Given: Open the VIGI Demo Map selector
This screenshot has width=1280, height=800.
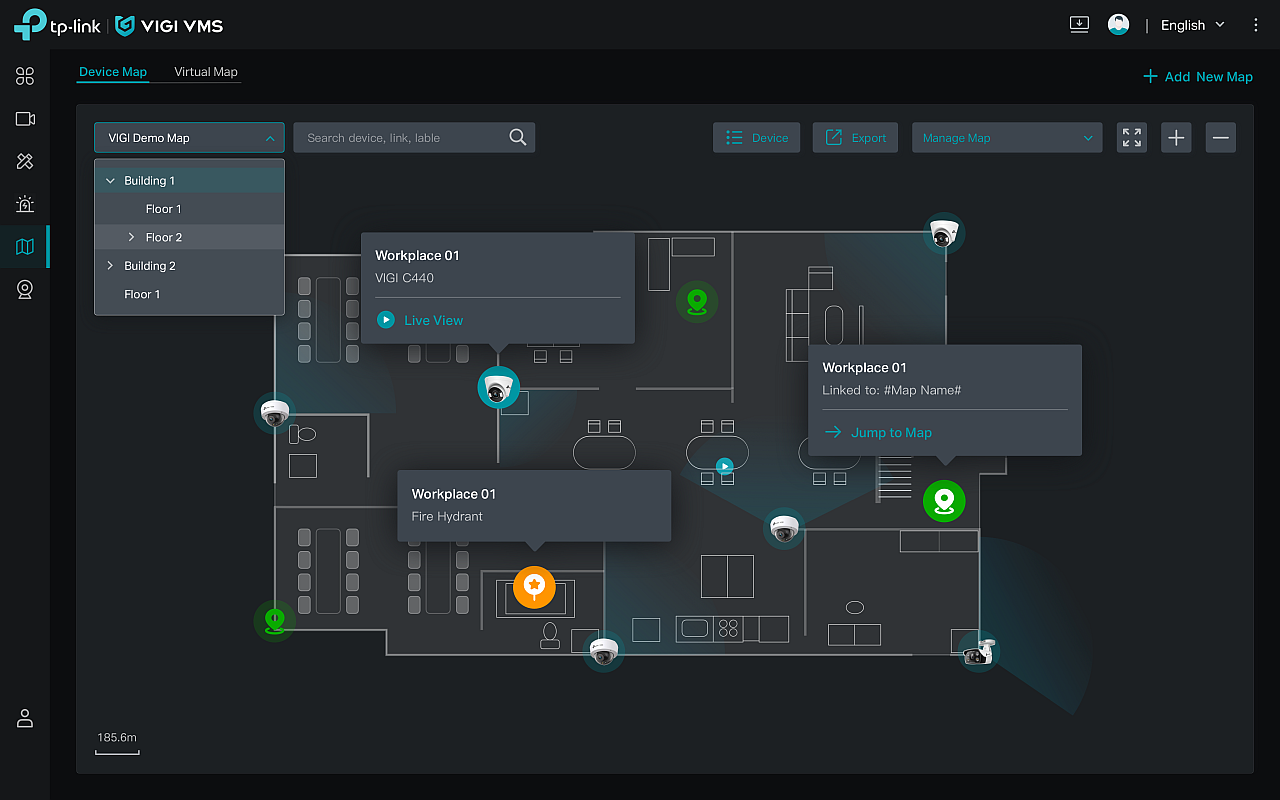Looking at the screenshot, I should [189, 137].
